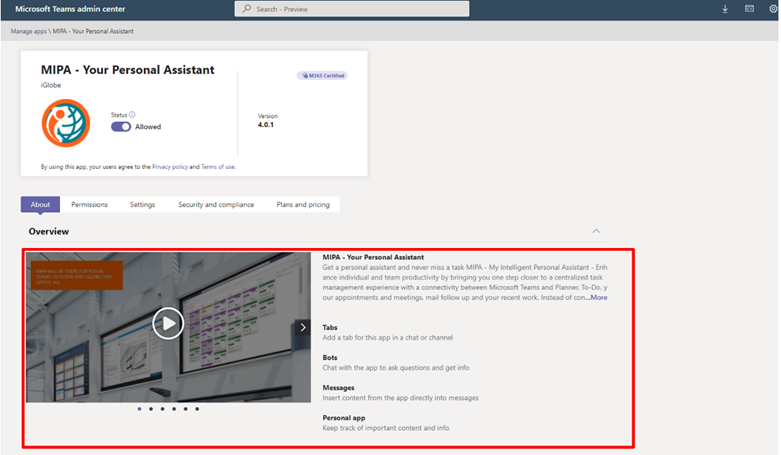Focus the Search - Preview field
This screenshot has width=781, height=455.
352,8
